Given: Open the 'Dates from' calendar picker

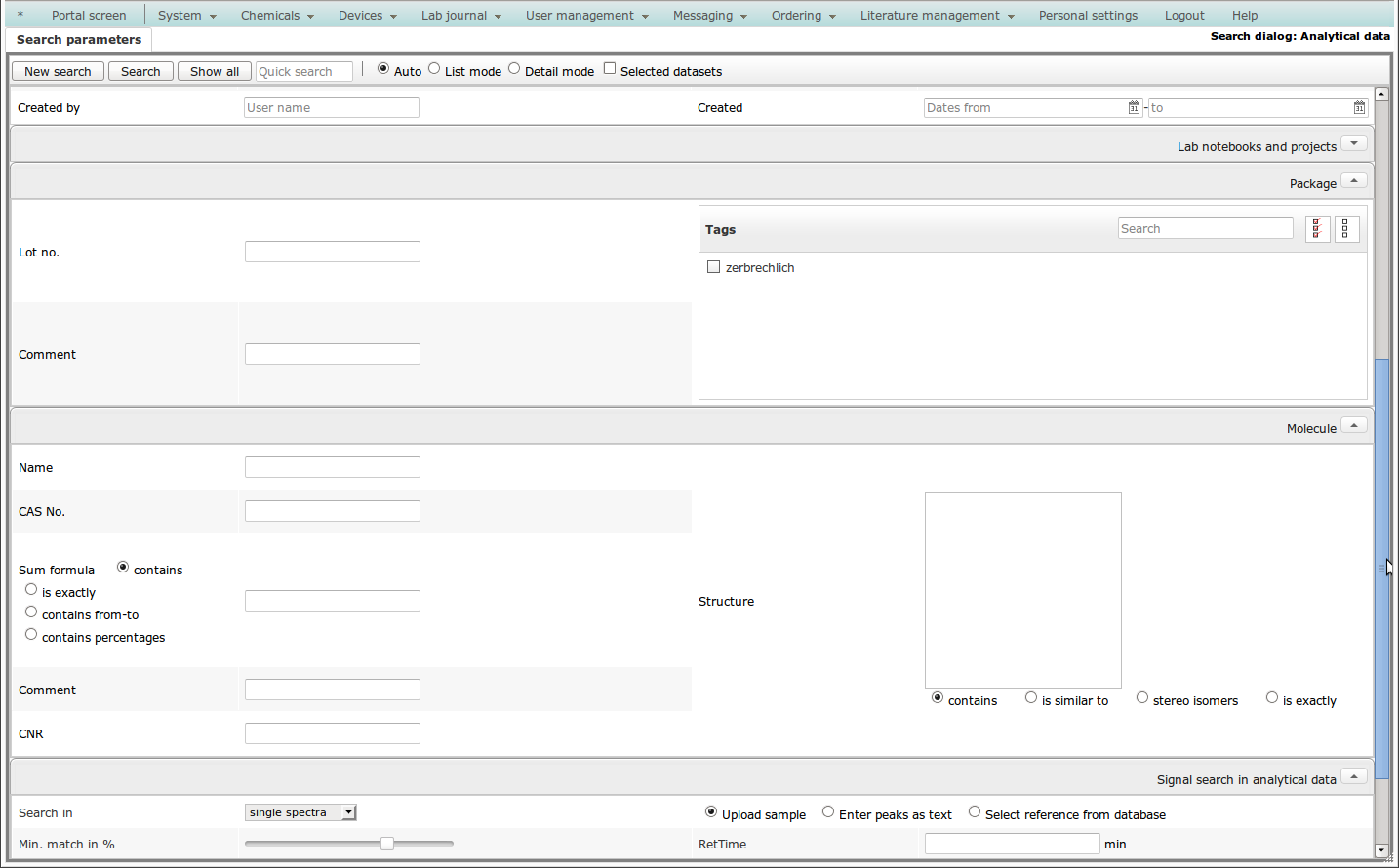Looking at the screenshot, I should pos(1134,108).
